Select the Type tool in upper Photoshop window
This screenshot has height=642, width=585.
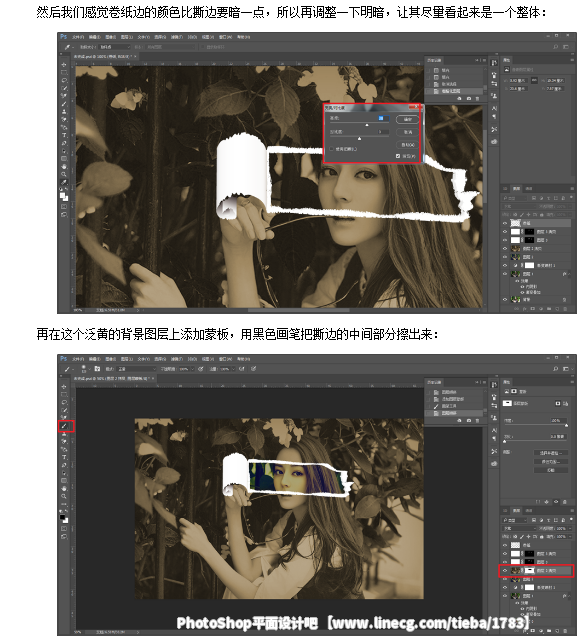pyautogui.click(x=64, y=136)
